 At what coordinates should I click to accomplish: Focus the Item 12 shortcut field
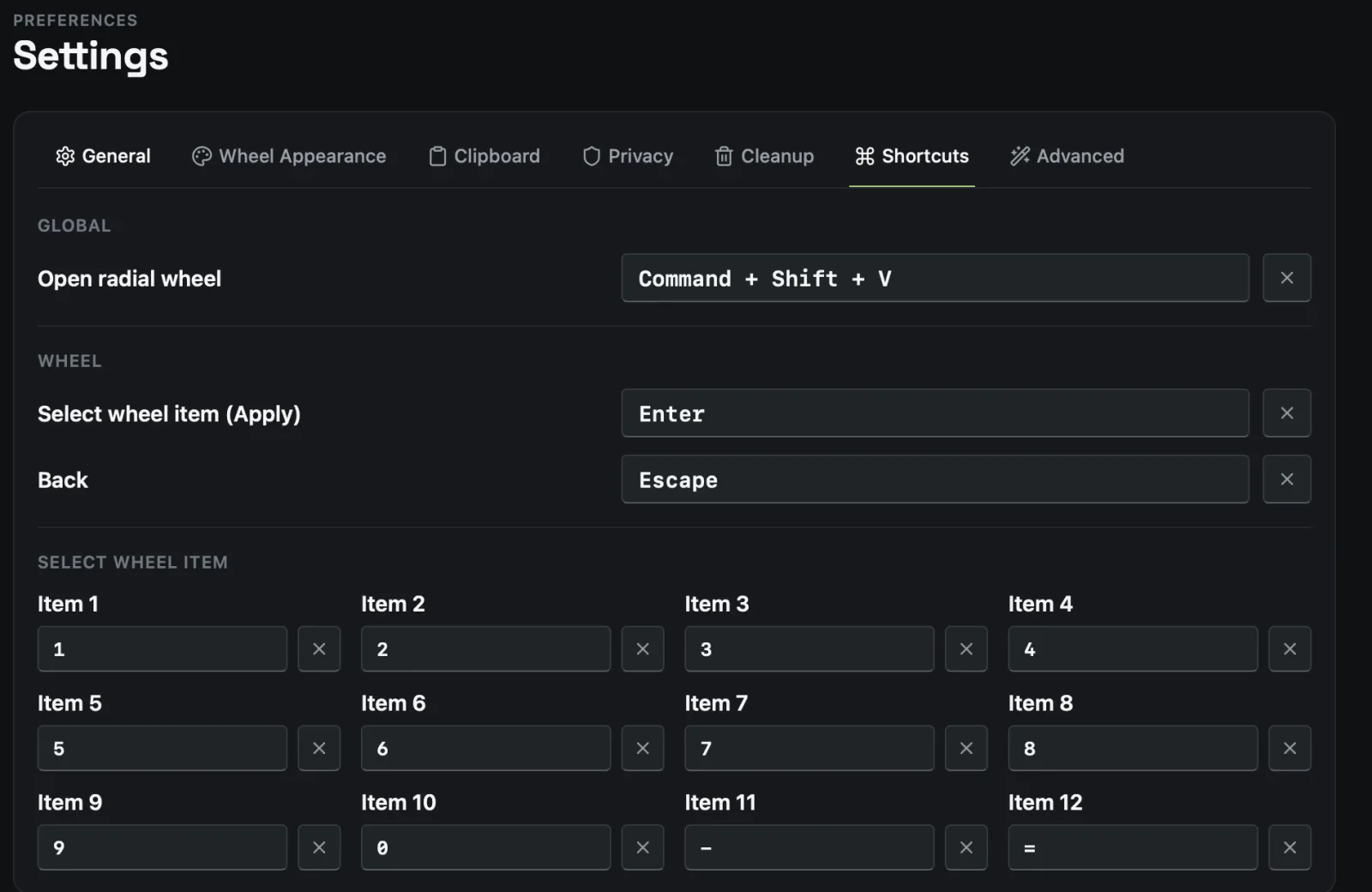1133,847
